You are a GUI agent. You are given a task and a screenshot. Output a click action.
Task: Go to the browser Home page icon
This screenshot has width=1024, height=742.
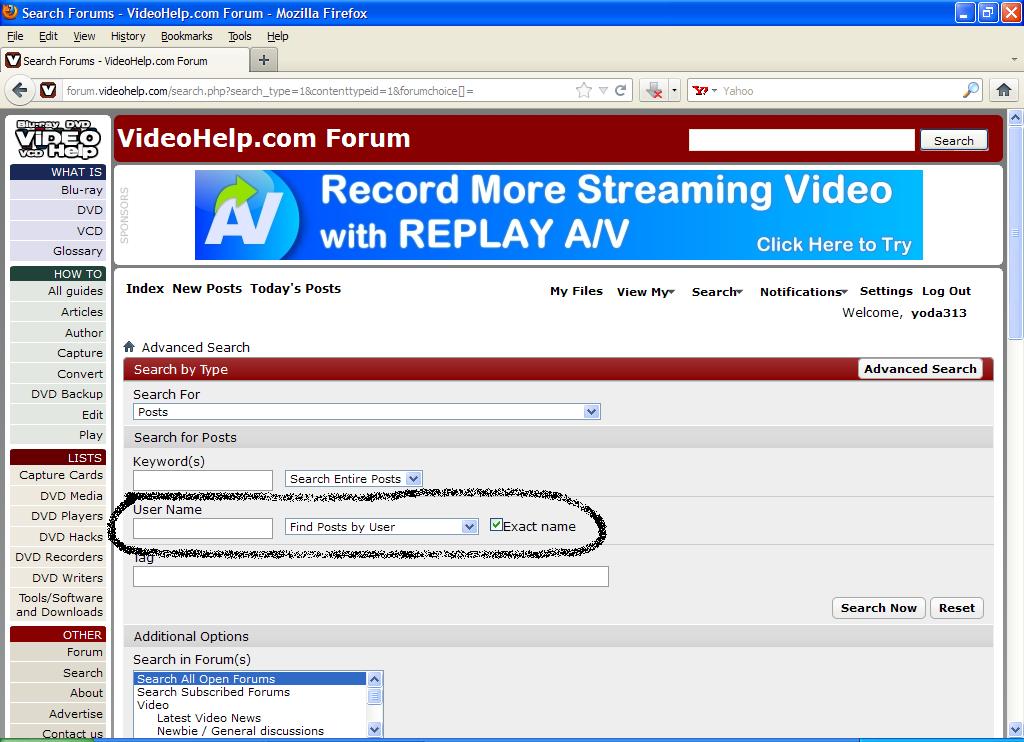point(1004,90)
